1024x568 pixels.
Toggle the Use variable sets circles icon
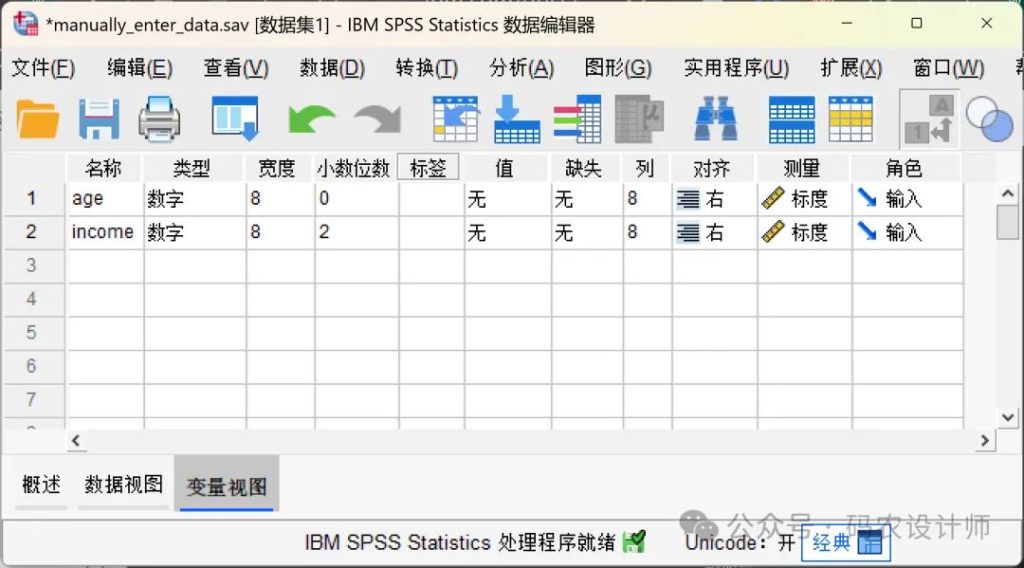click(989, 120)
